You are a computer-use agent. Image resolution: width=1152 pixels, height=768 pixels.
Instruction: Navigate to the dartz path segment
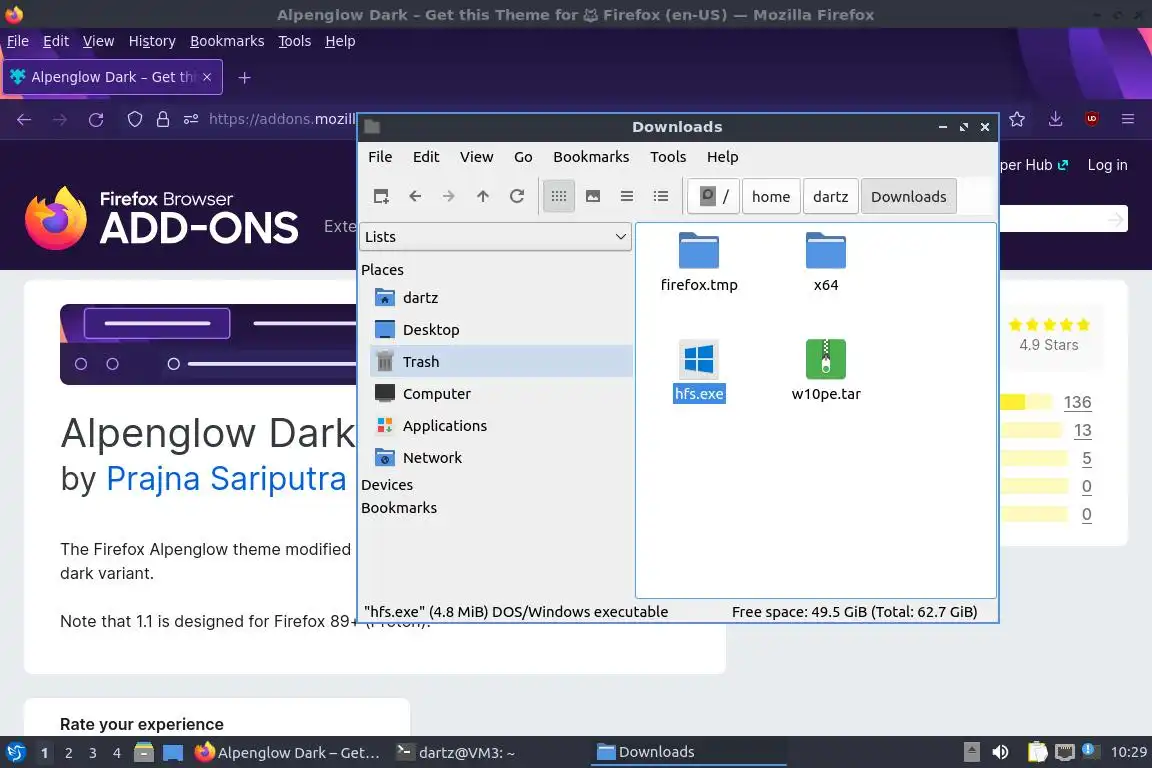coord(830,196)
